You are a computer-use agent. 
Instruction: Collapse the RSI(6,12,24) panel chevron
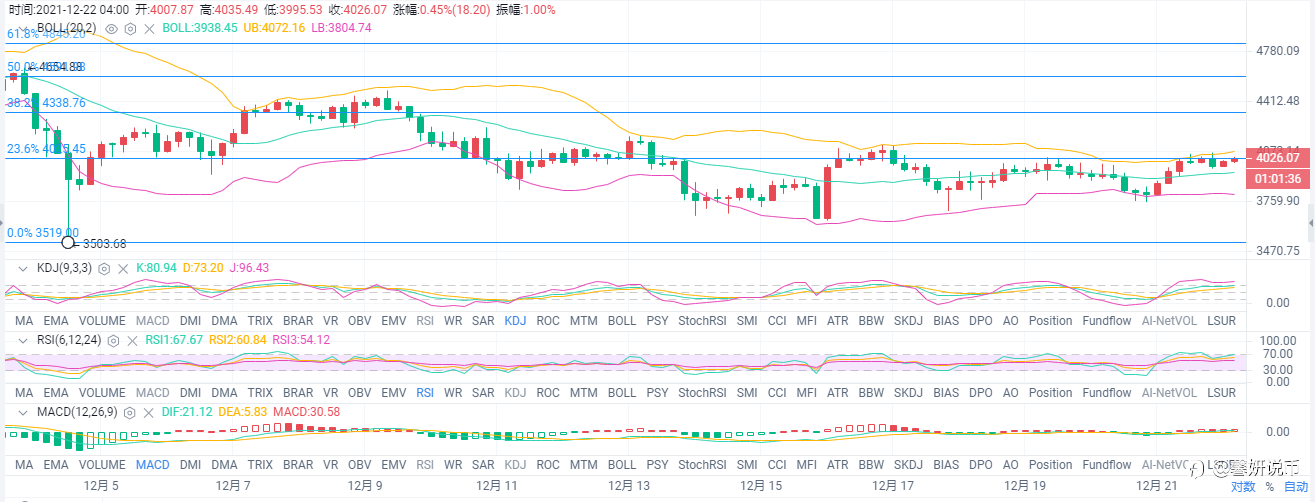click(25, 340)
